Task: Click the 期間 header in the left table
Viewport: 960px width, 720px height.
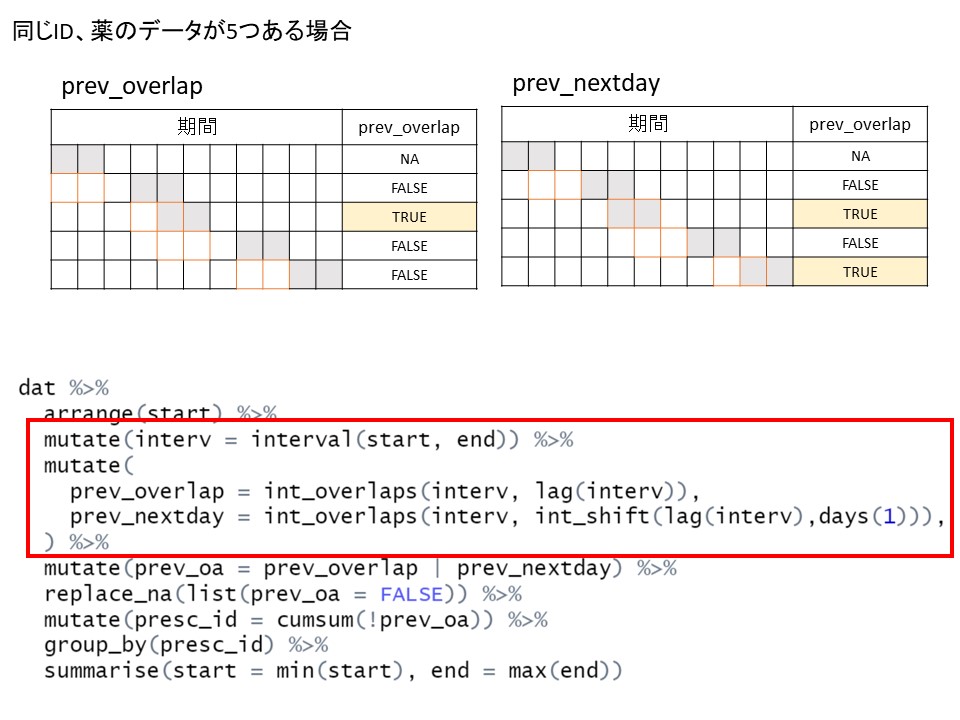Action: [197, 127]
